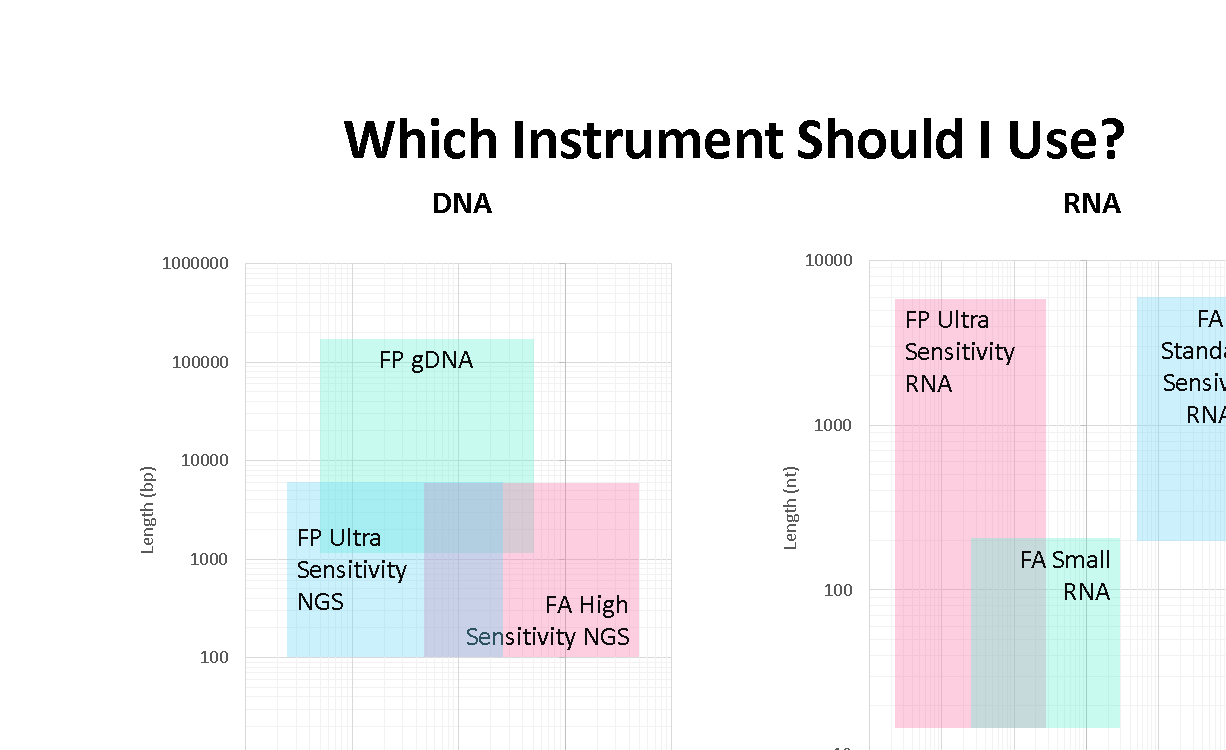Select the "FP Ultra Sensitivity NGS" text
This screenshot has width=1226, height=750.
(351, 569)
